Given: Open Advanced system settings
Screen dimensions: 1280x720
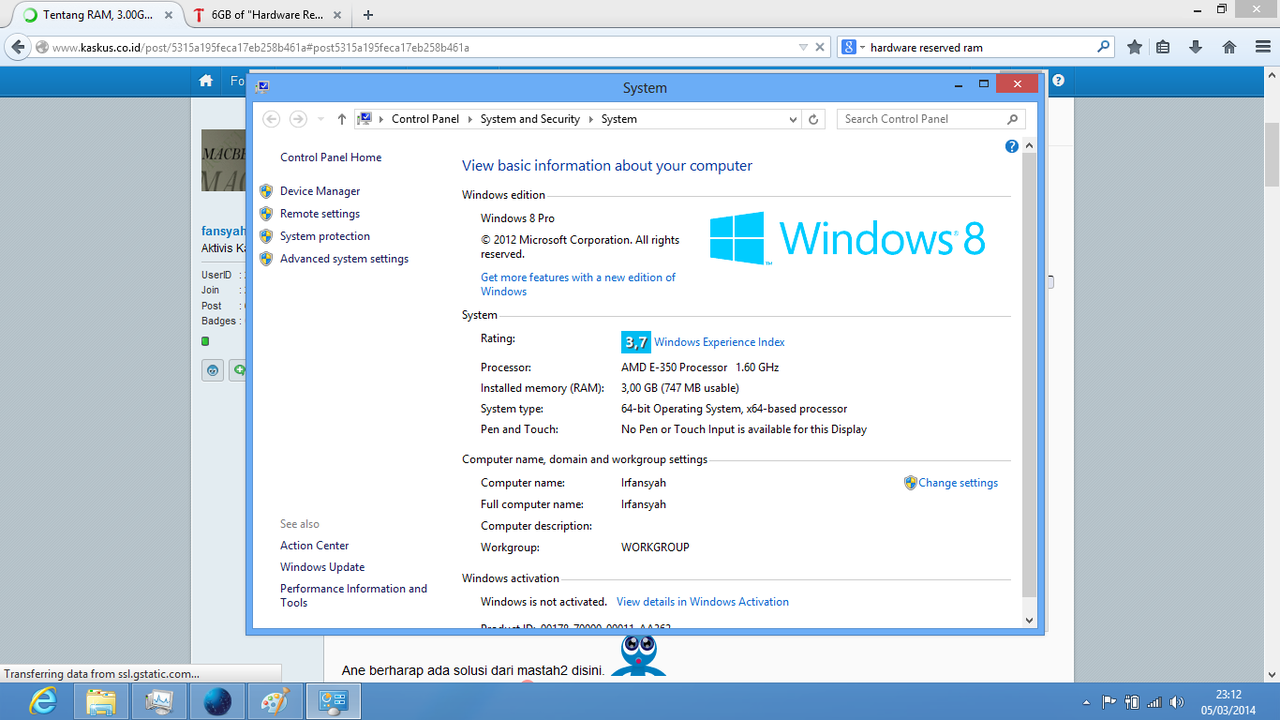Looking at the screenshot, I should 344,259.
